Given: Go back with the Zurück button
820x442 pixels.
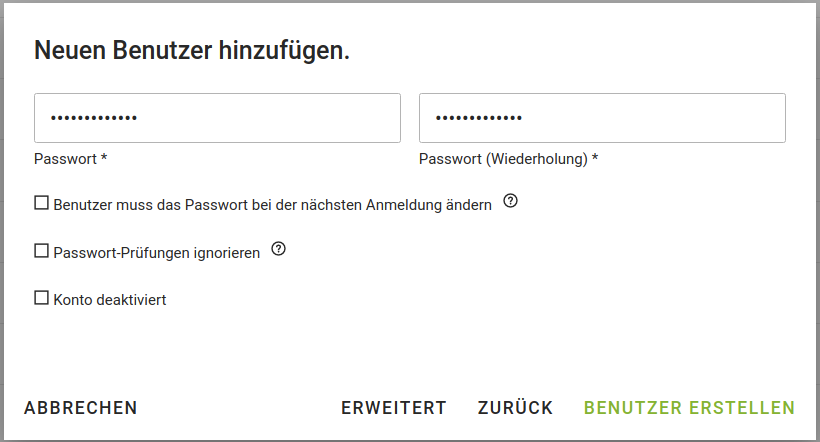Looking at the screenshot, I should tap(515, 408).
